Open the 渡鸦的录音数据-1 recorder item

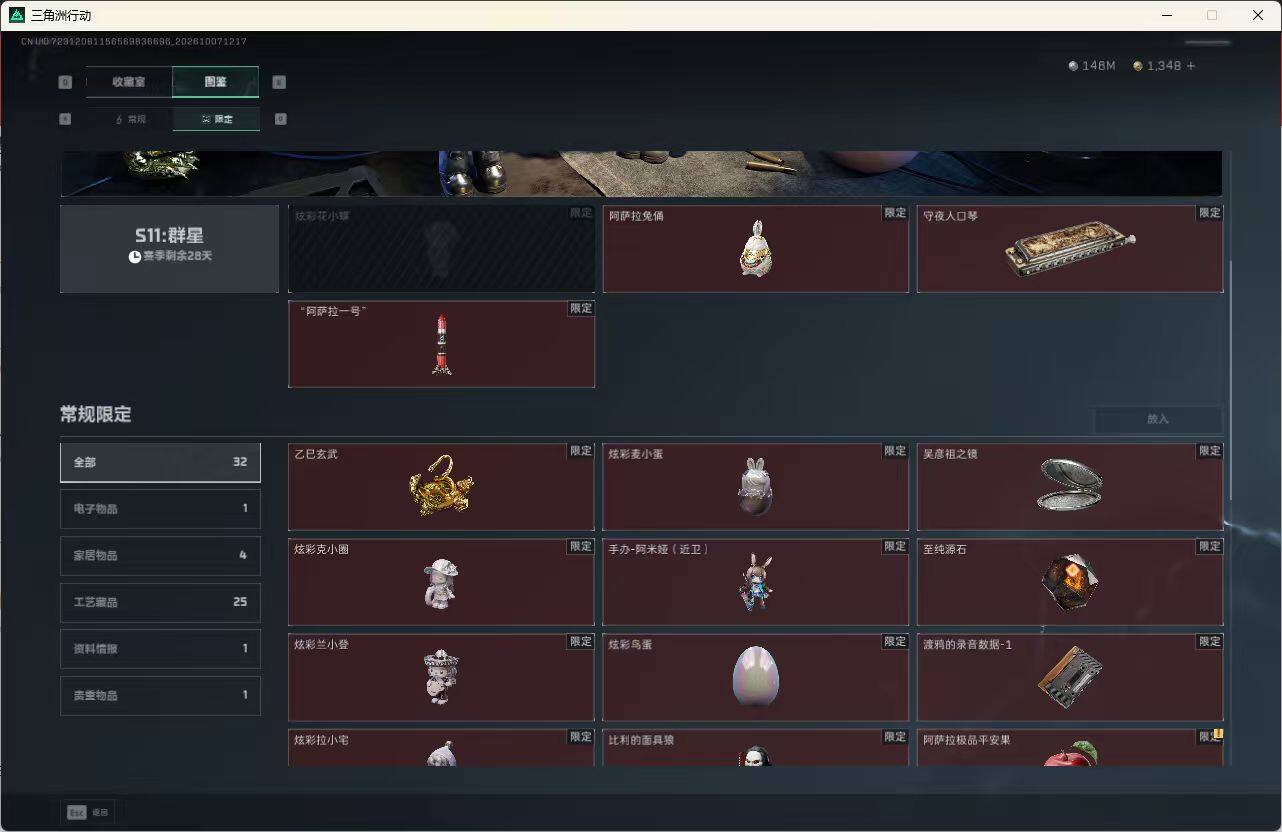[1069, 677]
